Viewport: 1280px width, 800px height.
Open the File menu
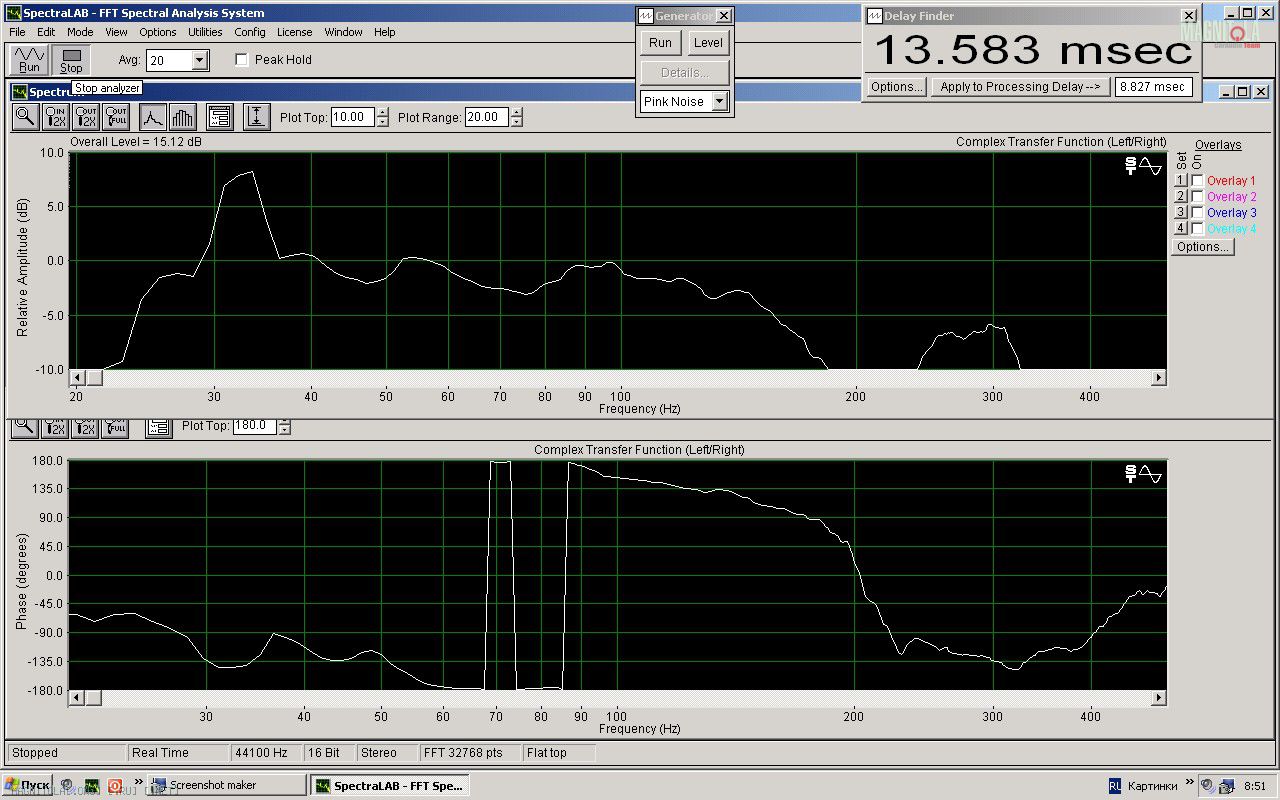click(x=17, y=32)
